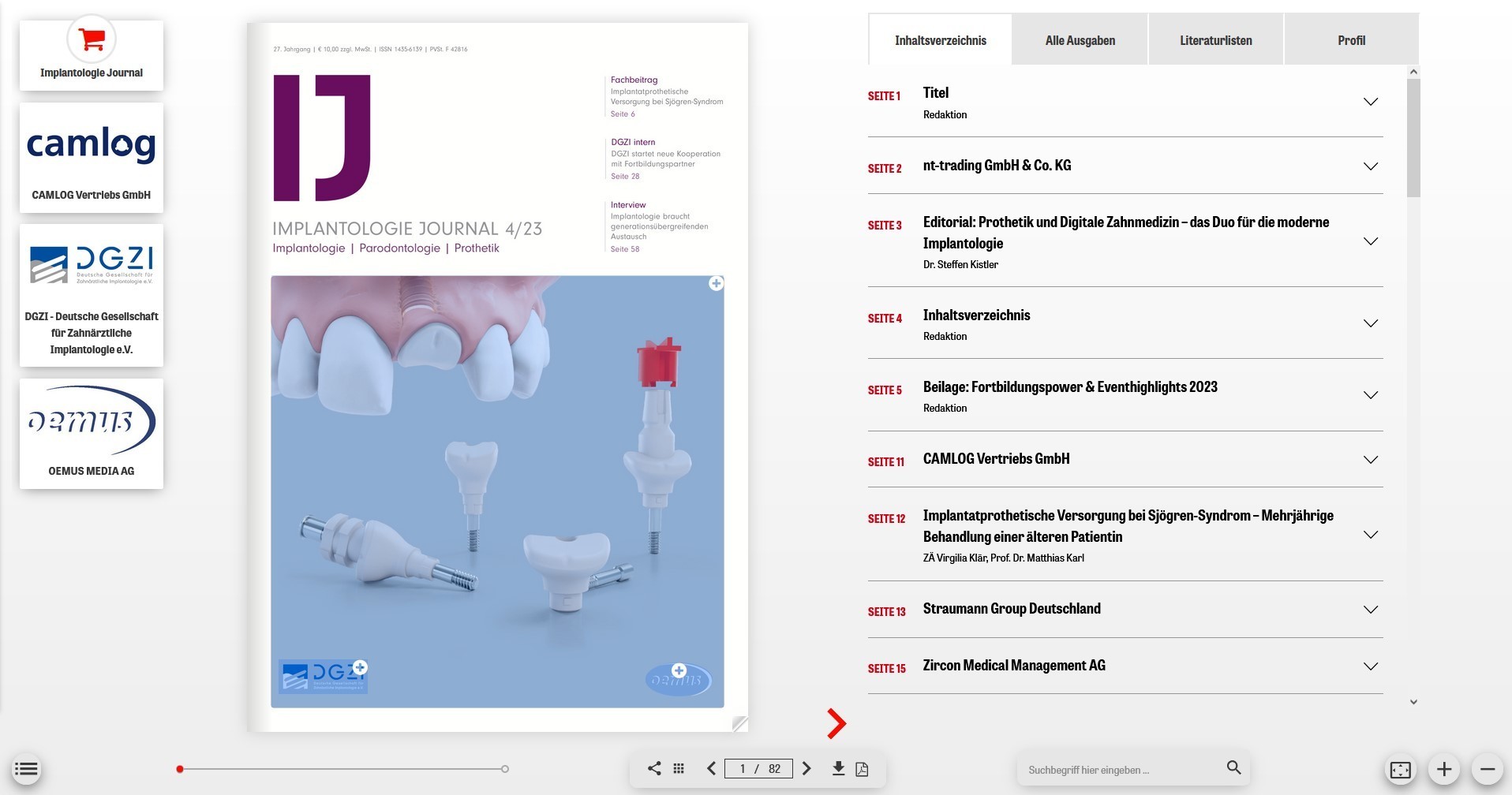Open the Literaturlisten tab
Image resolution: width=1512 pixels, height=795 pixels.
point(1216,40)
